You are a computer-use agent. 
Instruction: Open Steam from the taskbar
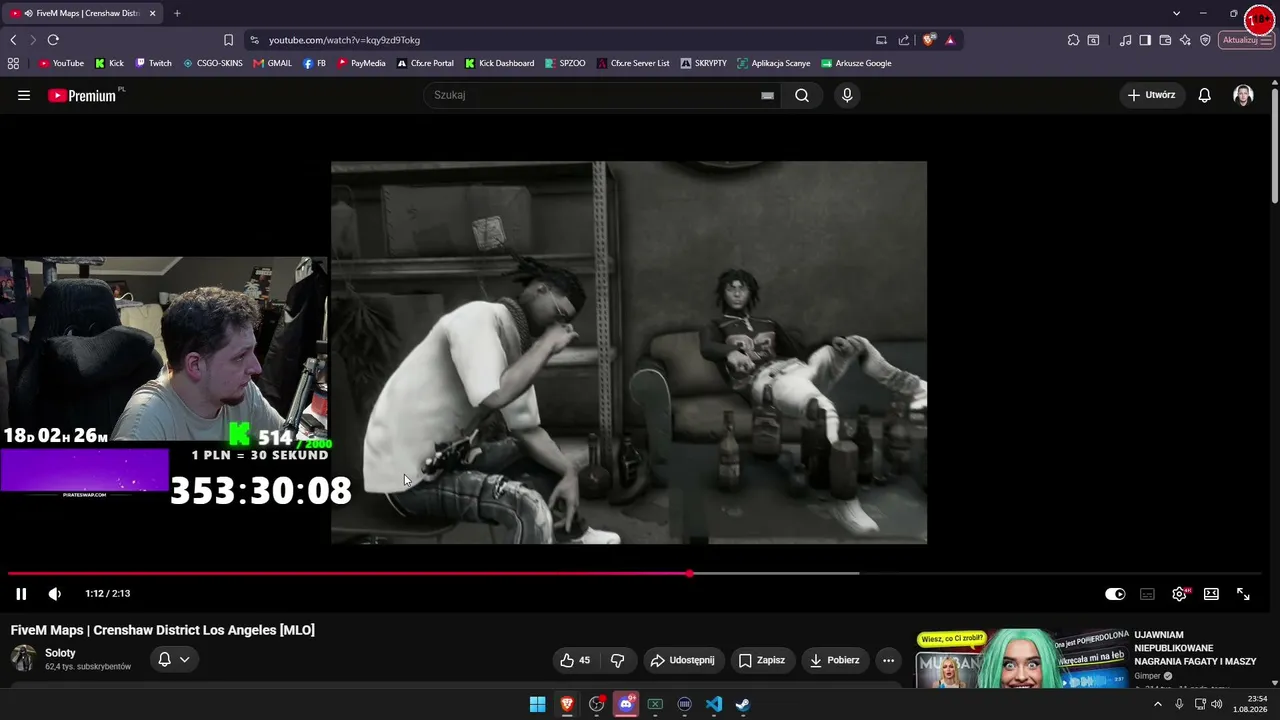(743, 704)
